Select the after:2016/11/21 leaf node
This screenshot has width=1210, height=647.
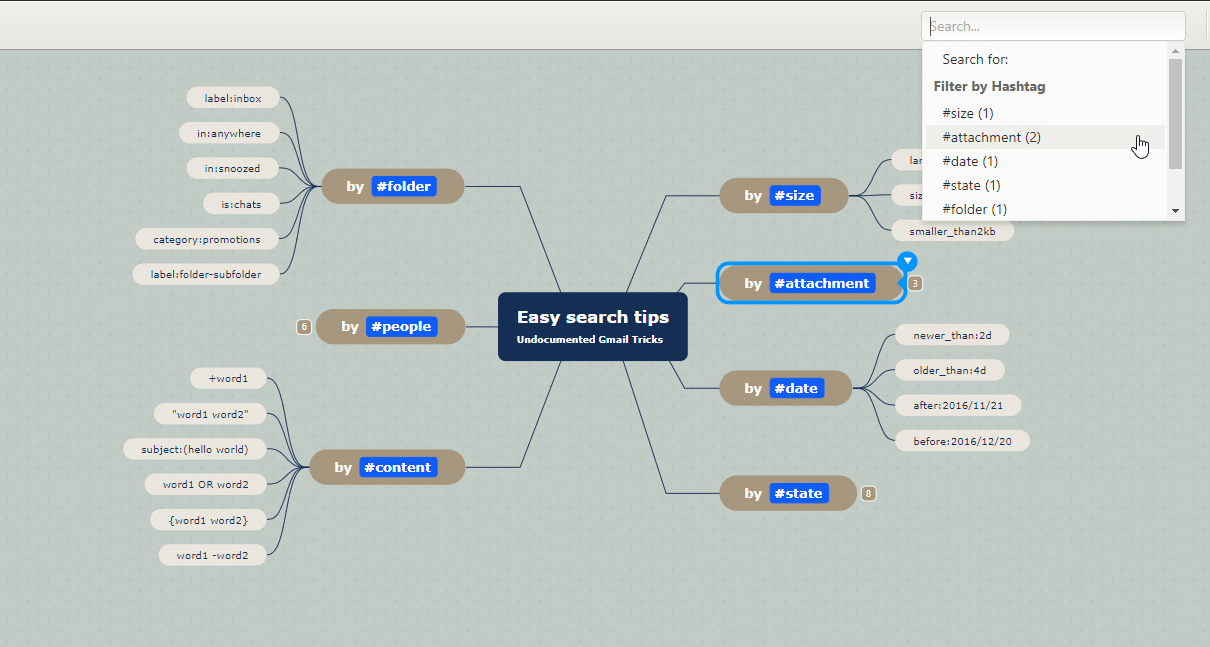click(958, 405)
